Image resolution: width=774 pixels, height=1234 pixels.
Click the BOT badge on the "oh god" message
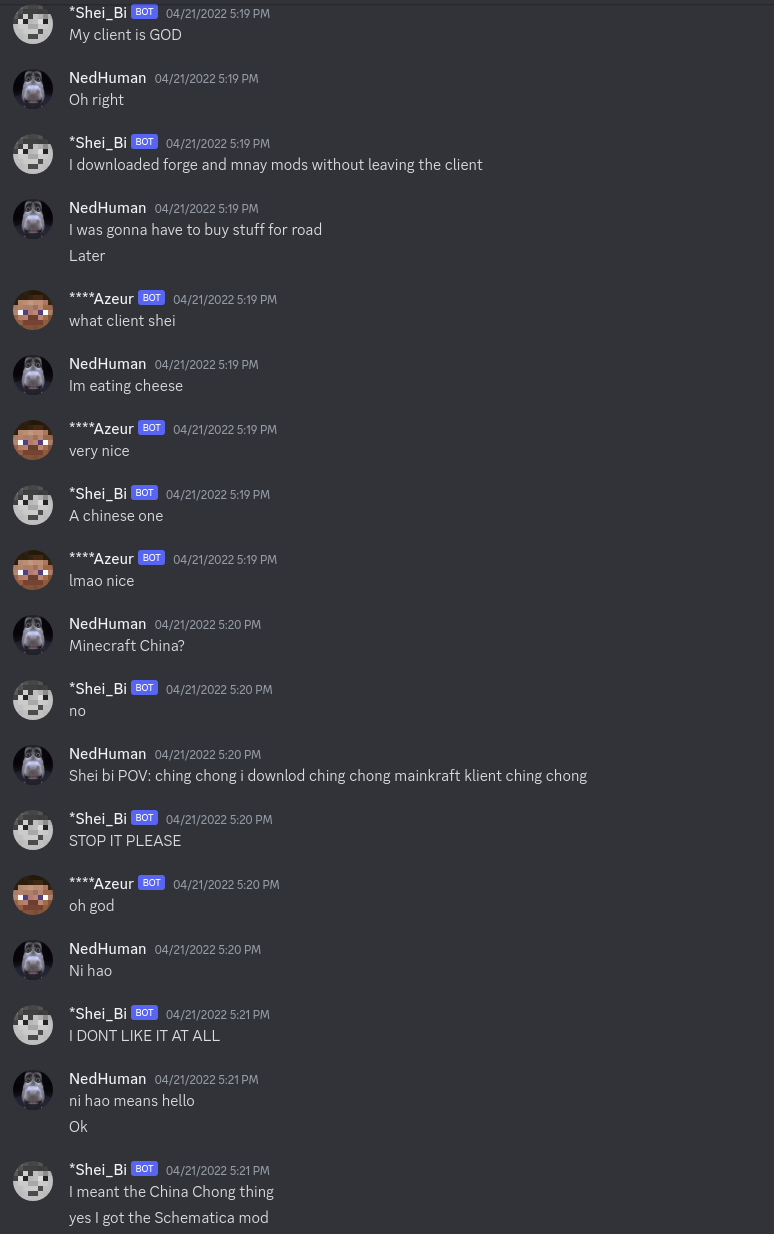(x=151, y=883)
